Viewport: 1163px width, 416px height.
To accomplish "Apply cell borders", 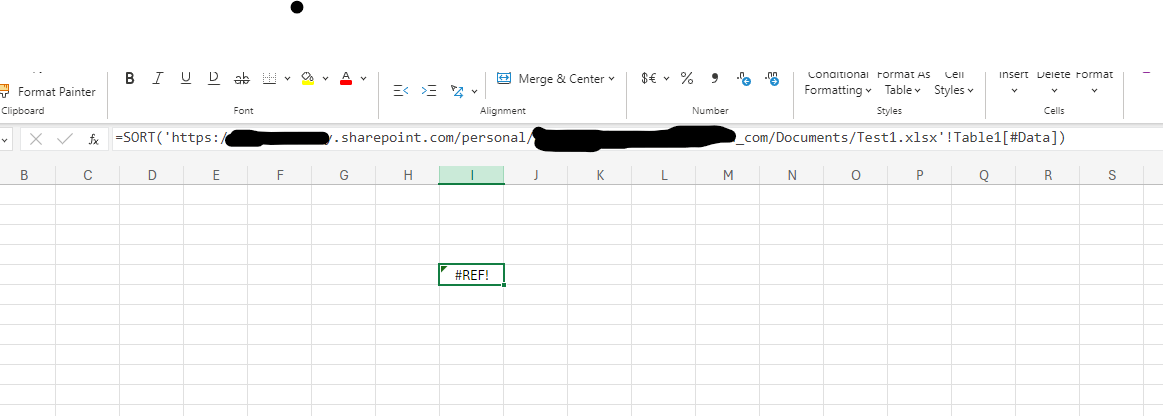I will click(x=270, y=79).
